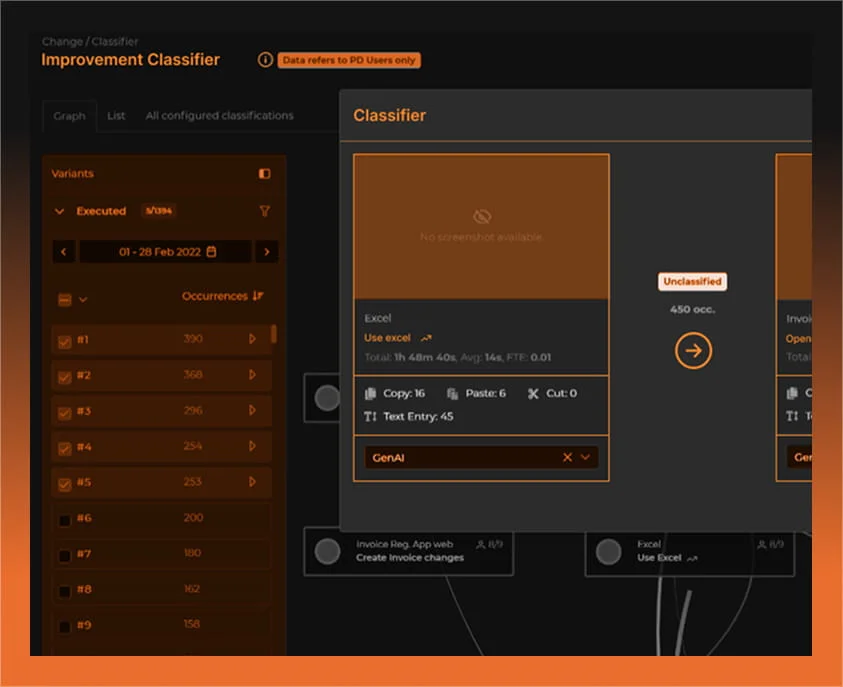Open selection options chevron beside select-all
The height and width of the screenshot is (687, 843).
click(83, 299)
